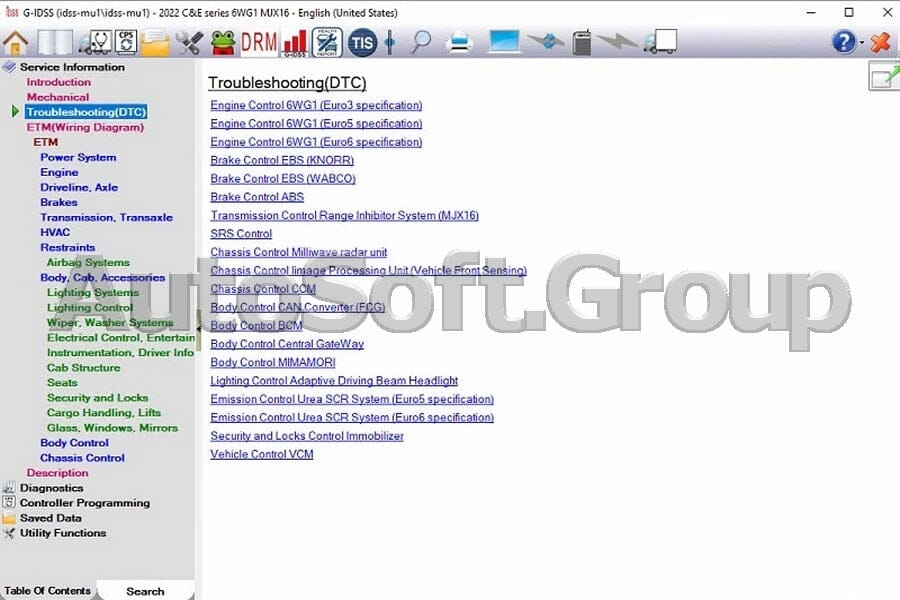Click the laptop screen icon
This screenshot has height=600, width=900.
pos(504,42)
